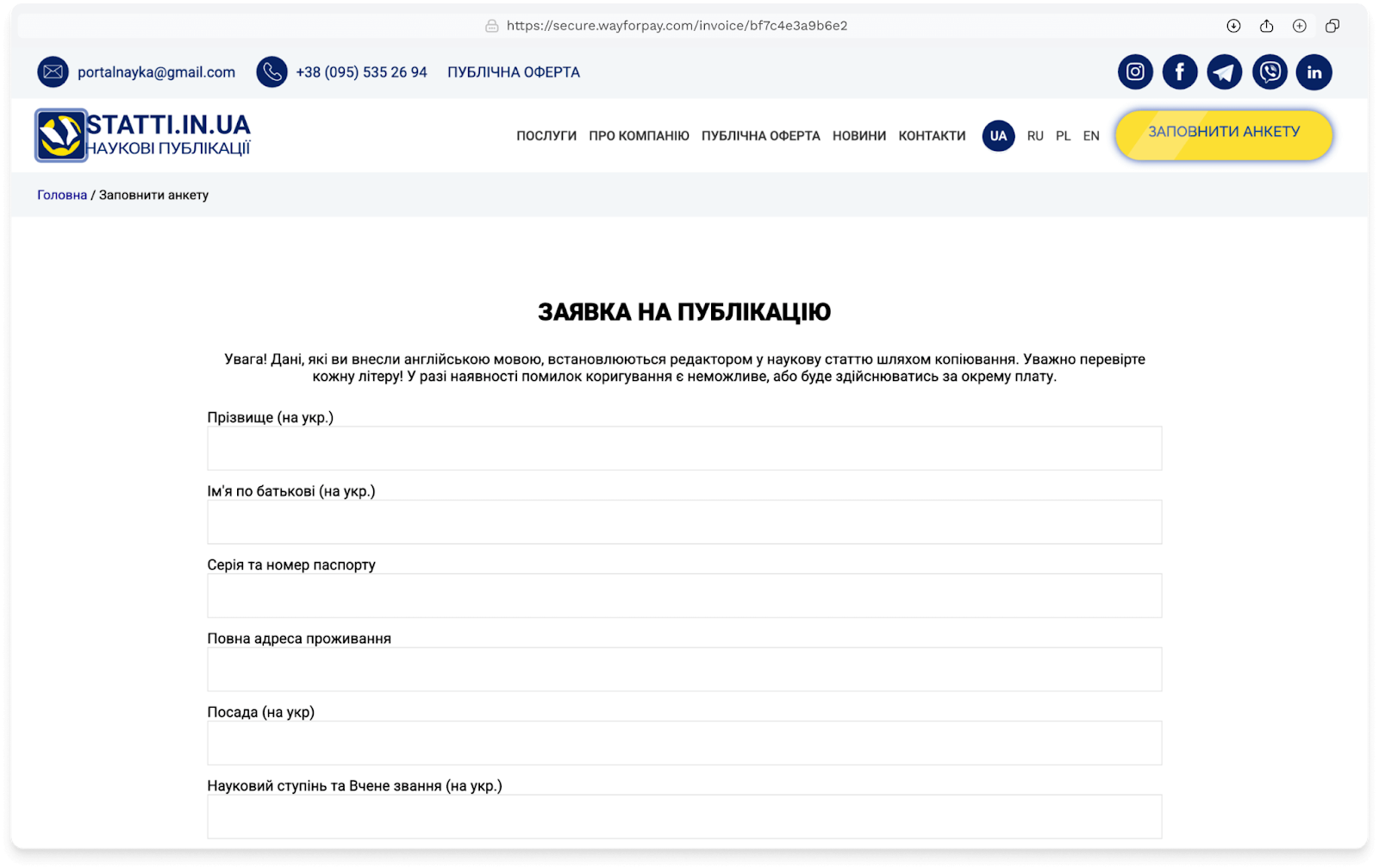Click the Повна адреса проживання field
This screenshot has width=1379, height=868.
click(684, 670)
